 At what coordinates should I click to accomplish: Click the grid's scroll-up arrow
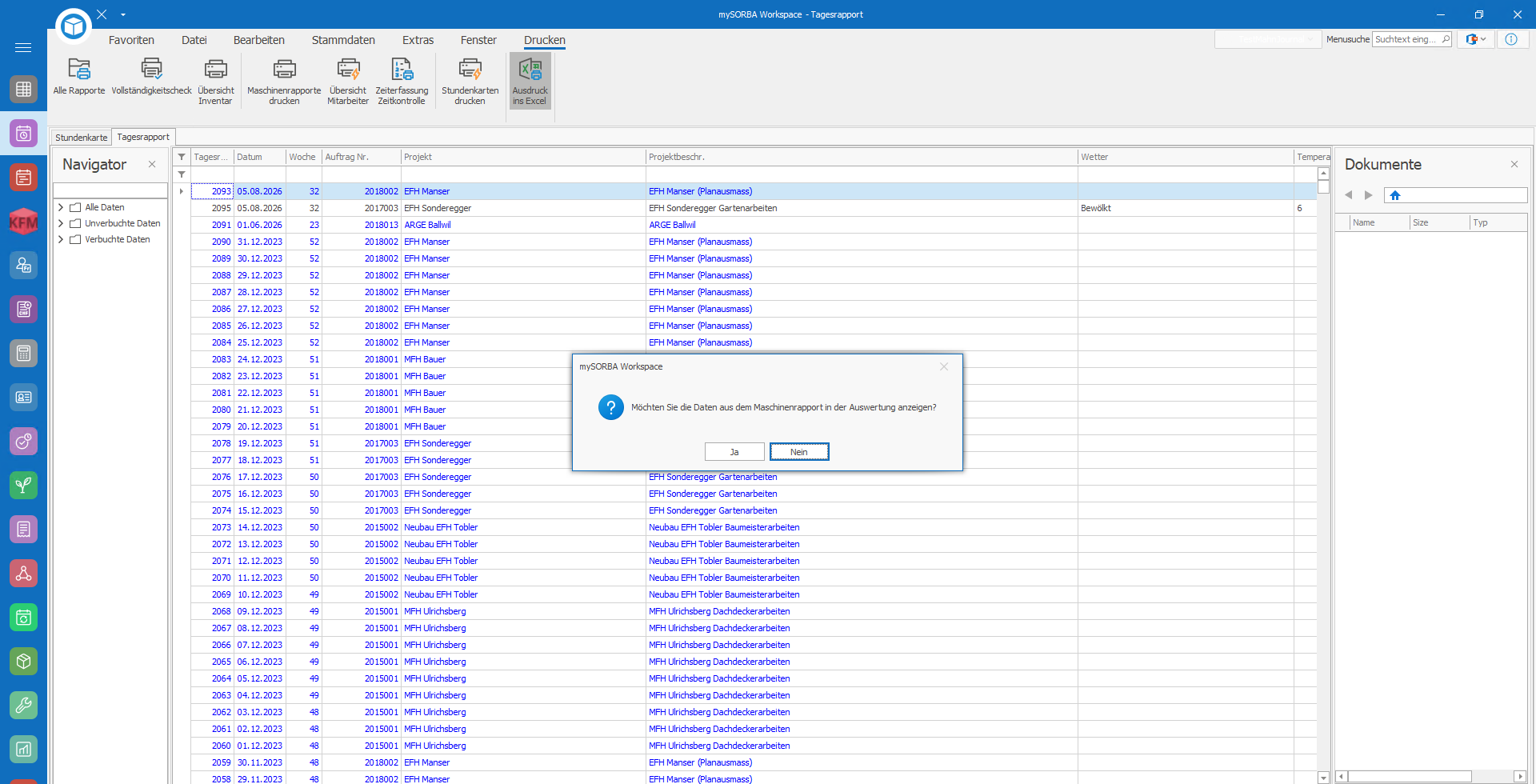point(1323,174)
